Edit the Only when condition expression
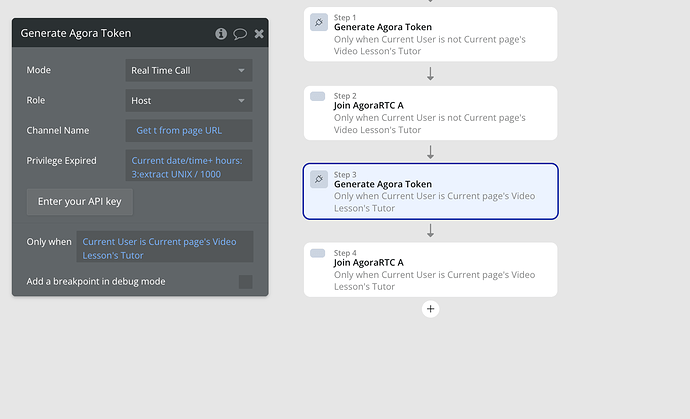The image size is (690, 419). click(165, 246)
